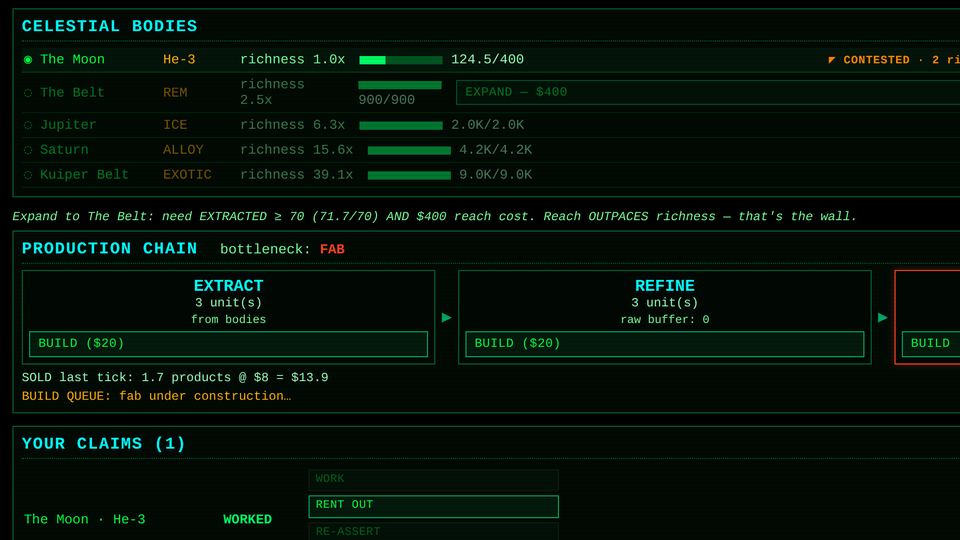
Task: Build an EXTRACT unit for $20
Action: 228,344
